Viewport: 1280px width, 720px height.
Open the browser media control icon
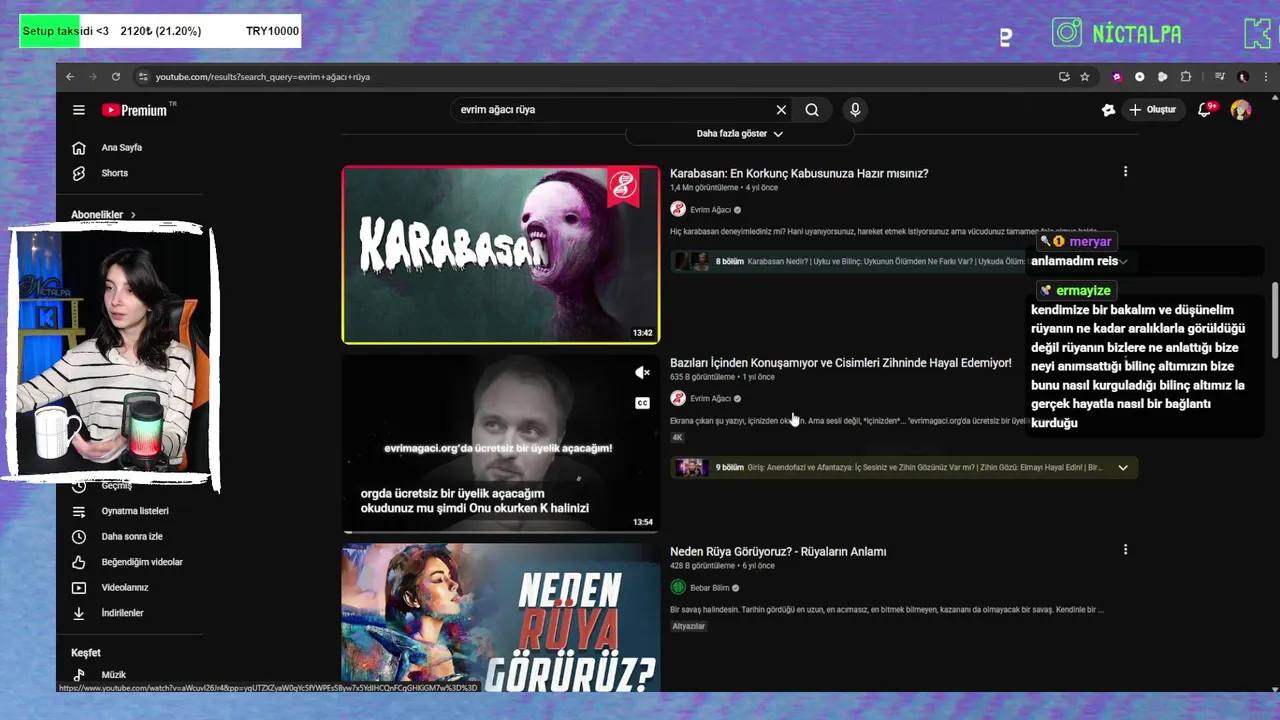[1220, 77]
